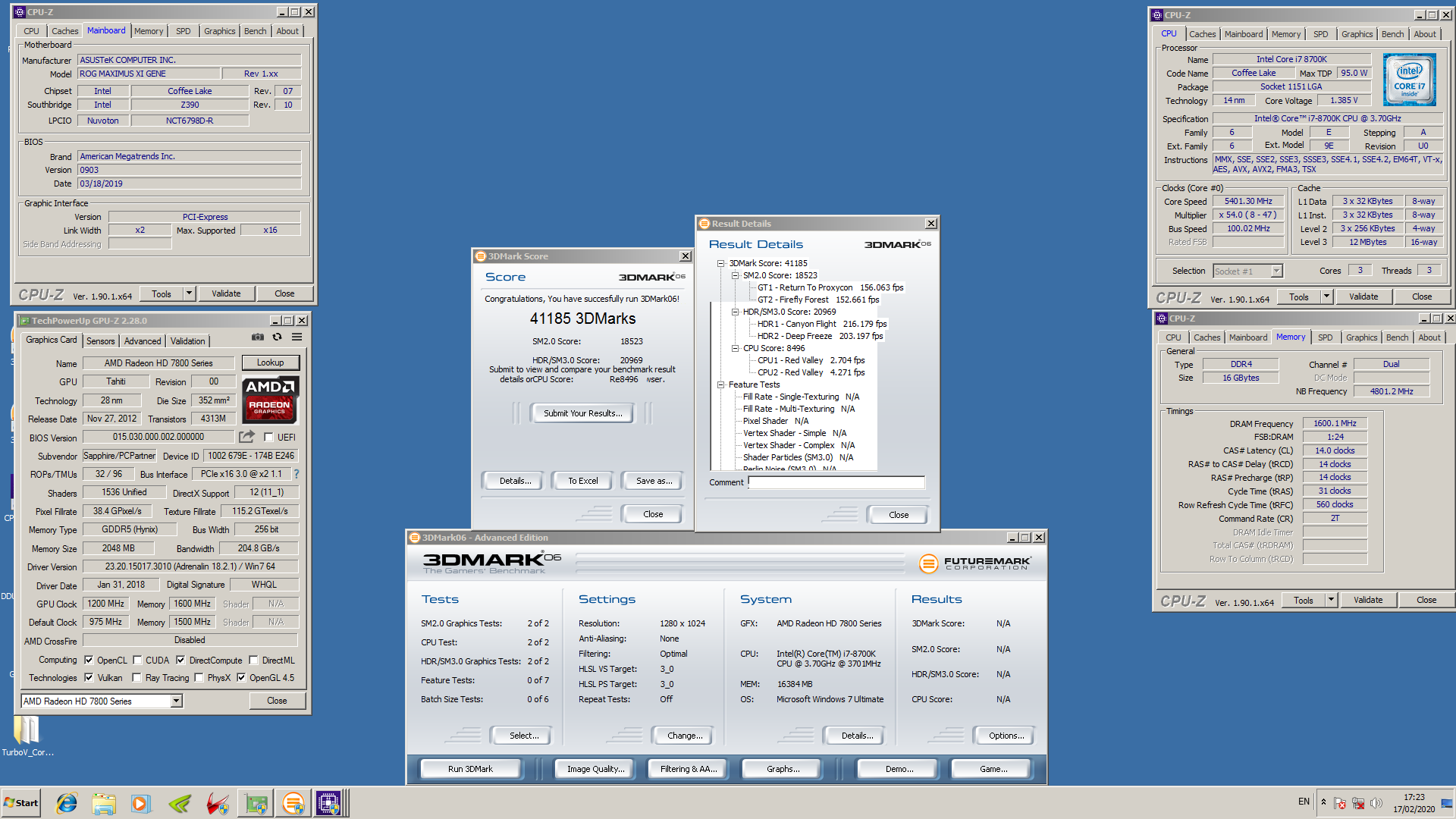This screenshot has width=1456, height=819.
Task: Switch to GPU-Z via its taskbar button
Action: 256,803
